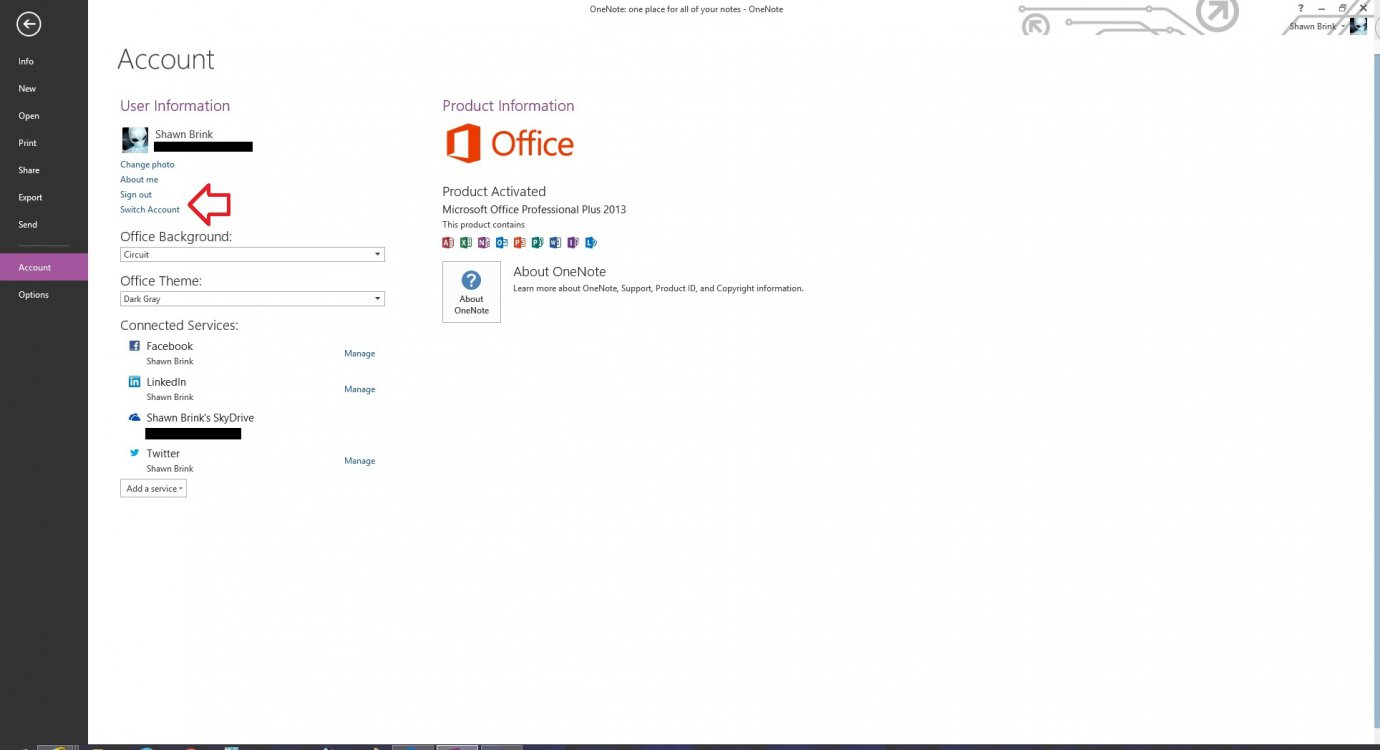Select the PowerPoint icon under 'This product contains'

[519, 242]
